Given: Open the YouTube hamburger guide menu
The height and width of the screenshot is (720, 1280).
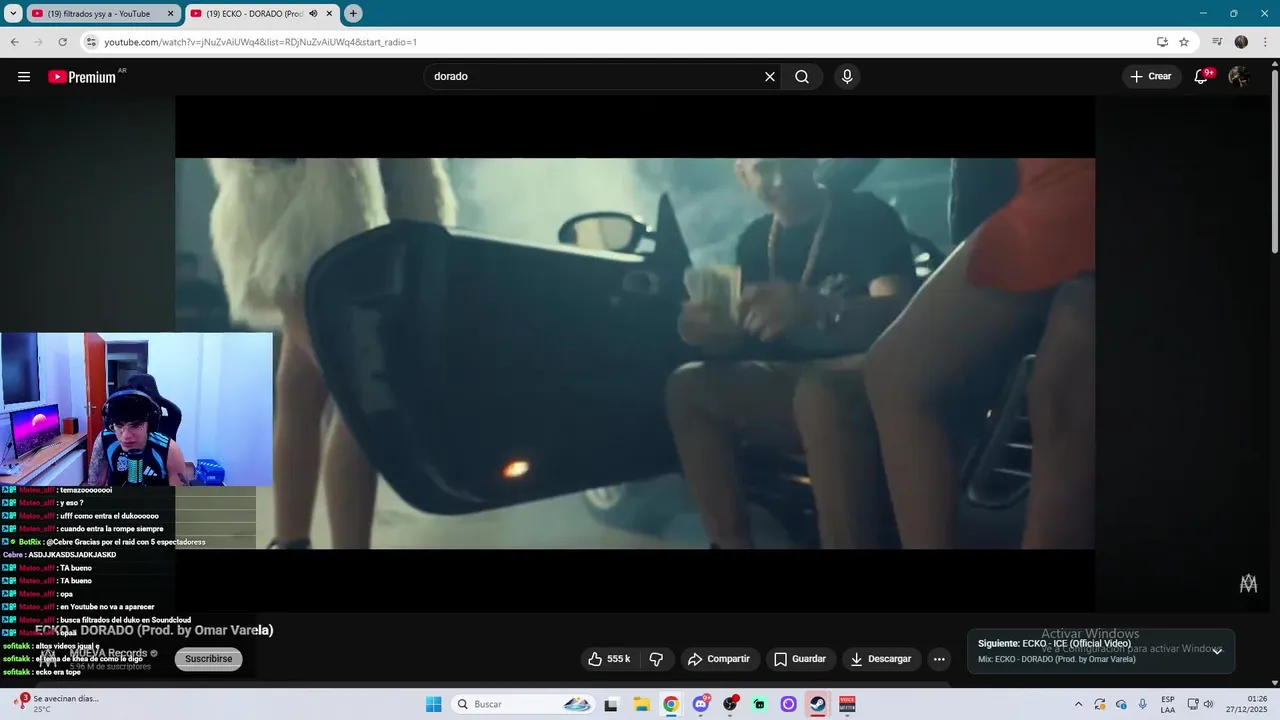Looking at the screenshot, I should coord(24,76).
